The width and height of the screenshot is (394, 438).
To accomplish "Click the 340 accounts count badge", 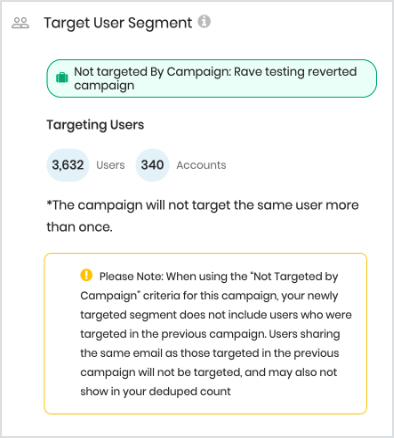I will (x=152, y=165).
